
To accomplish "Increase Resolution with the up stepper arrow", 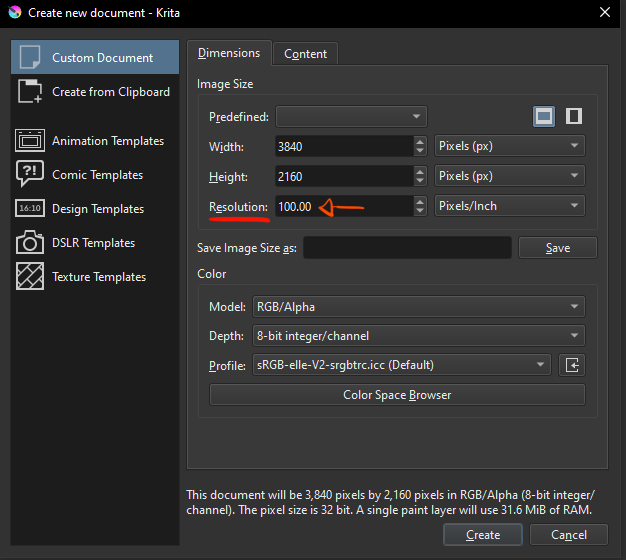I will point(420,201).
